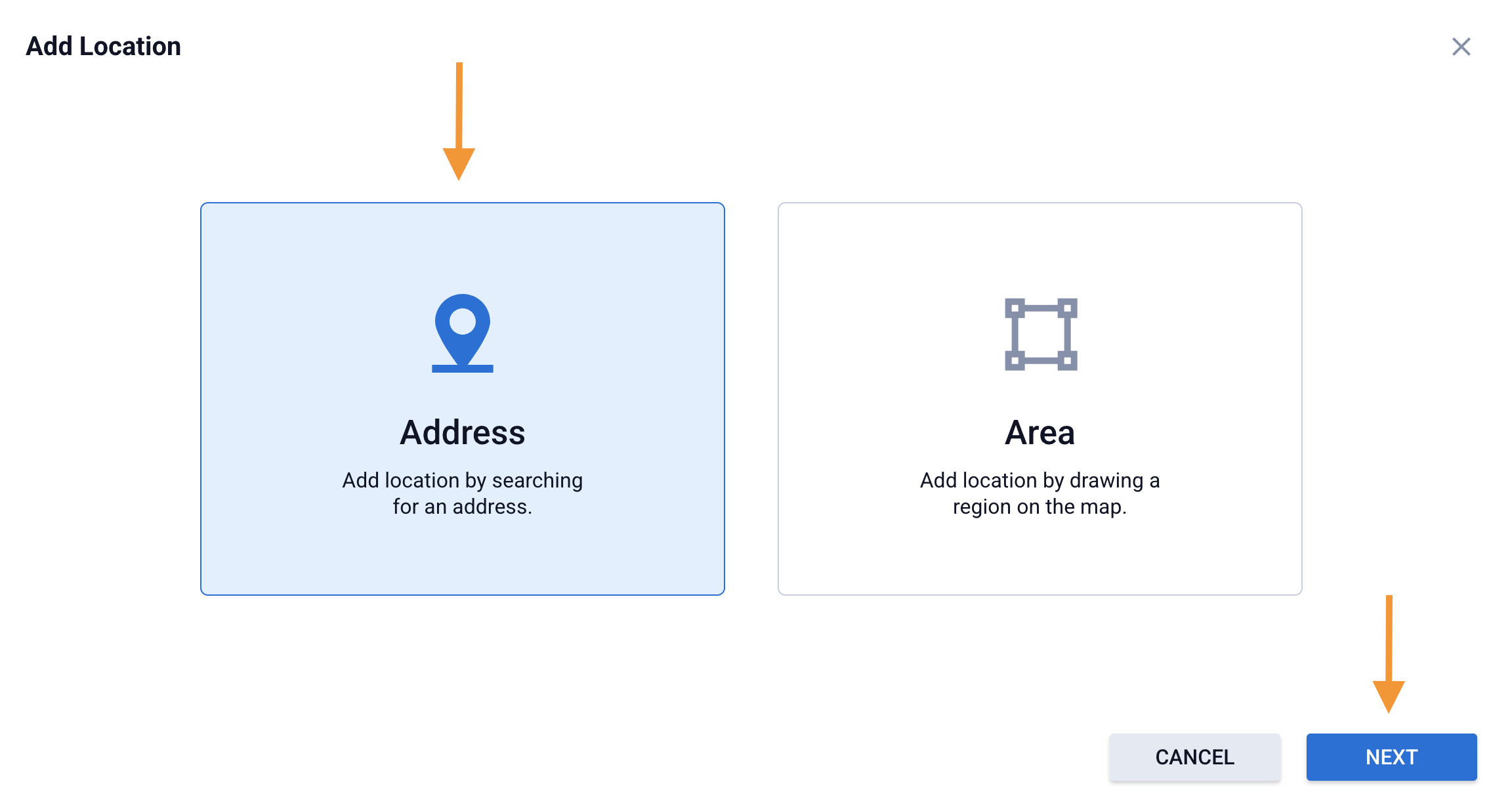Click the Area region-drawing square icon
This screenshot has height=807, width=1512.
tap(1041, 334)
